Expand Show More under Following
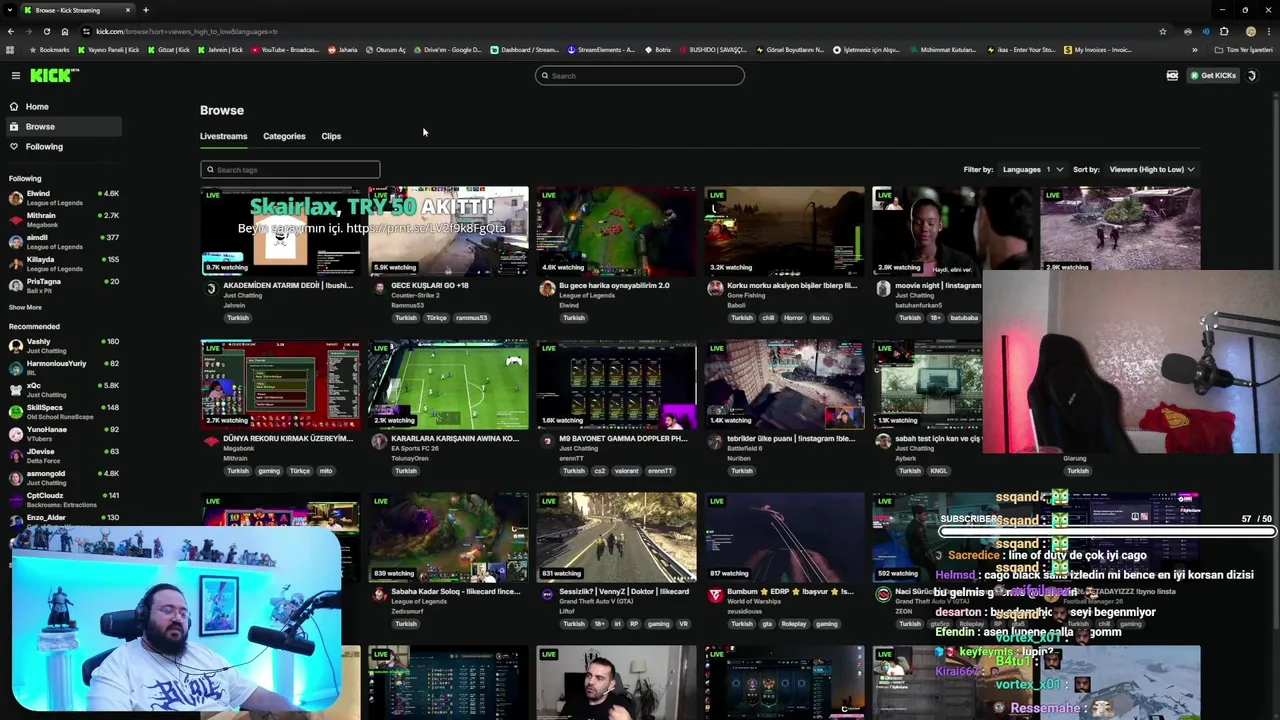 click(26, 307)
